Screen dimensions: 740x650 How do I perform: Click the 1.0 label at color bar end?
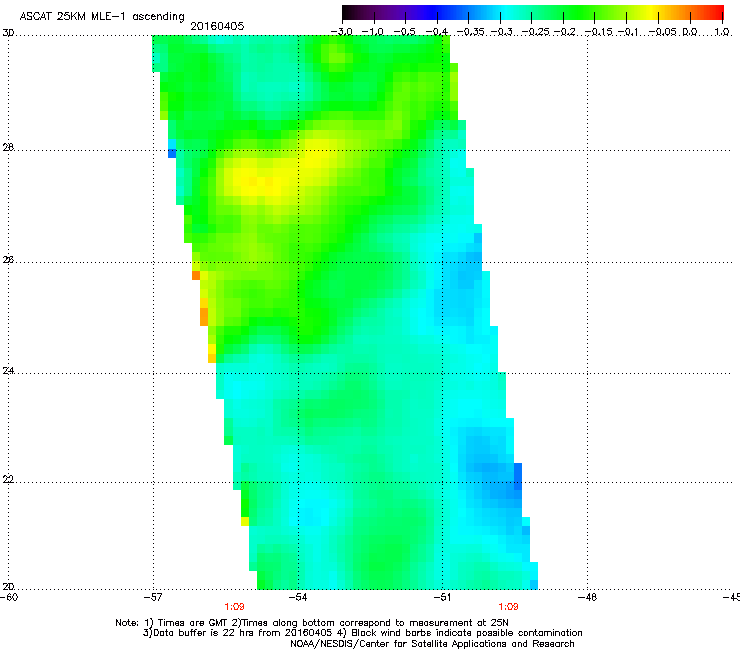[x=722, y=32]
